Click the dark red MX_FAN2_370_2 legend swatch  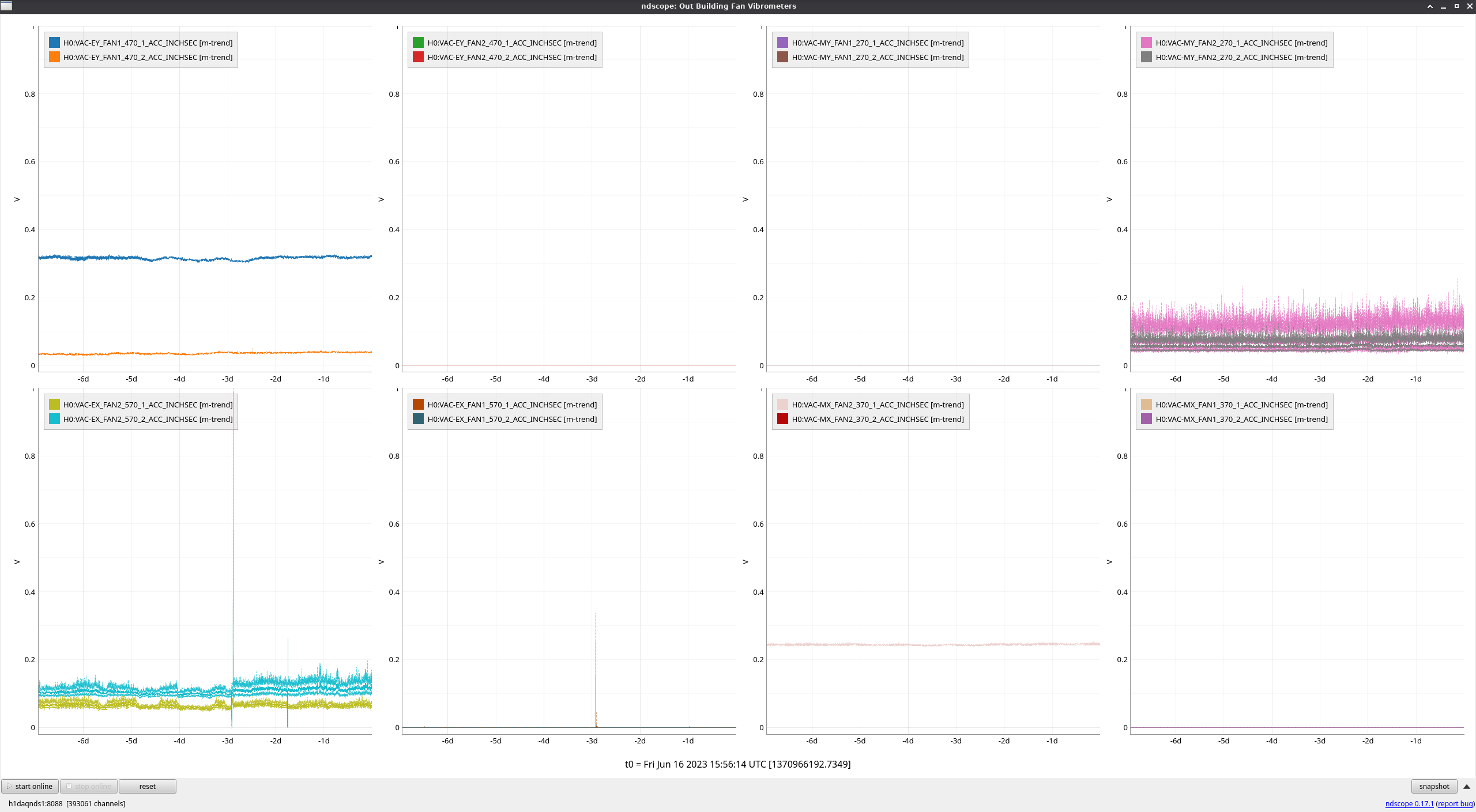coord(782,419)
